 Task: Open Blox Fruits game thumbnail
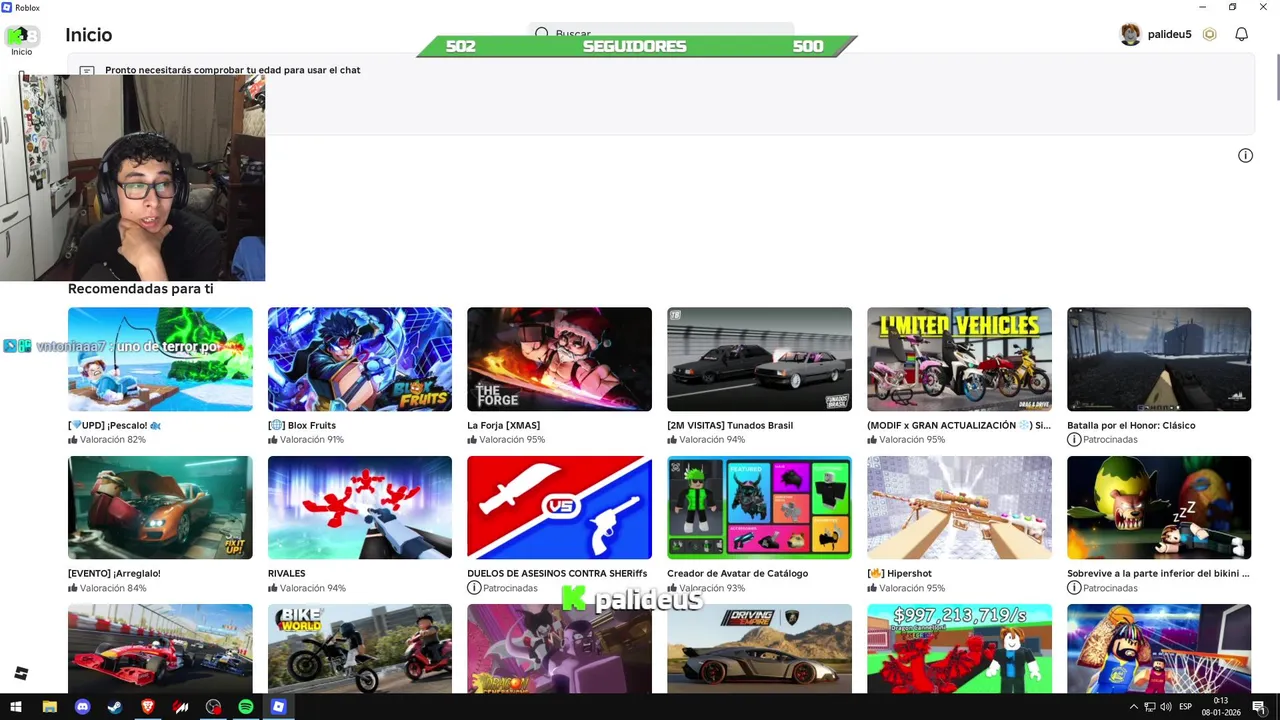click(x=360, y=359)
